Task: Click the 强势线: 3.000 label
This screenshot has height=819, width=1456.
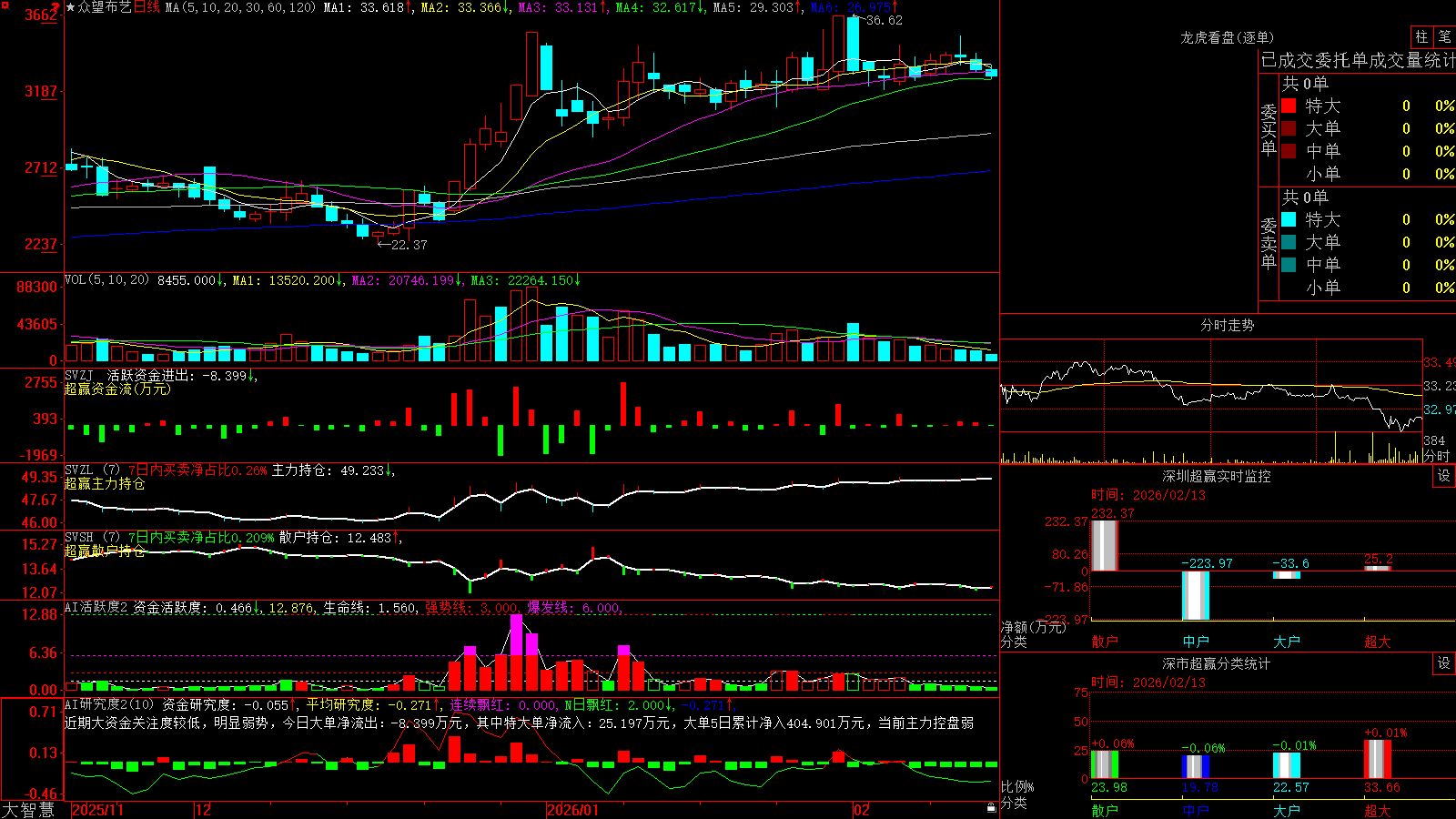Action: [472, 608]
